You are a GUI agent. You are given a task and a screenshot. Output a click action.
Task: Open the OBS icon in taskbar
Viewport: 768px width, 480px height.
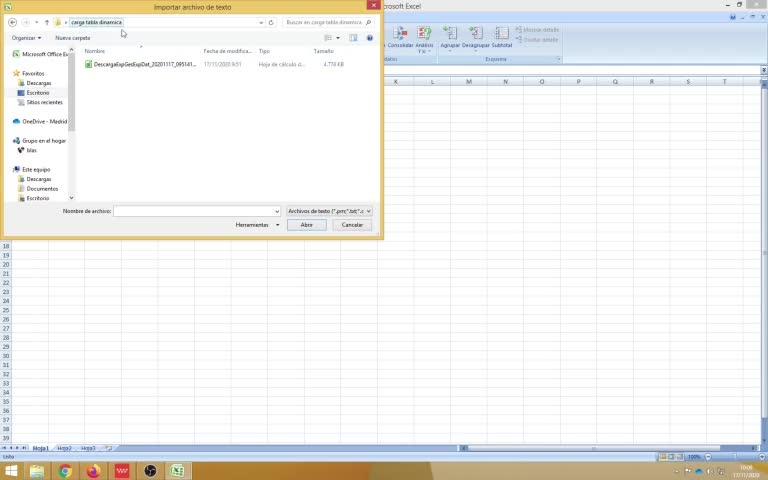(x=150, y=471)
